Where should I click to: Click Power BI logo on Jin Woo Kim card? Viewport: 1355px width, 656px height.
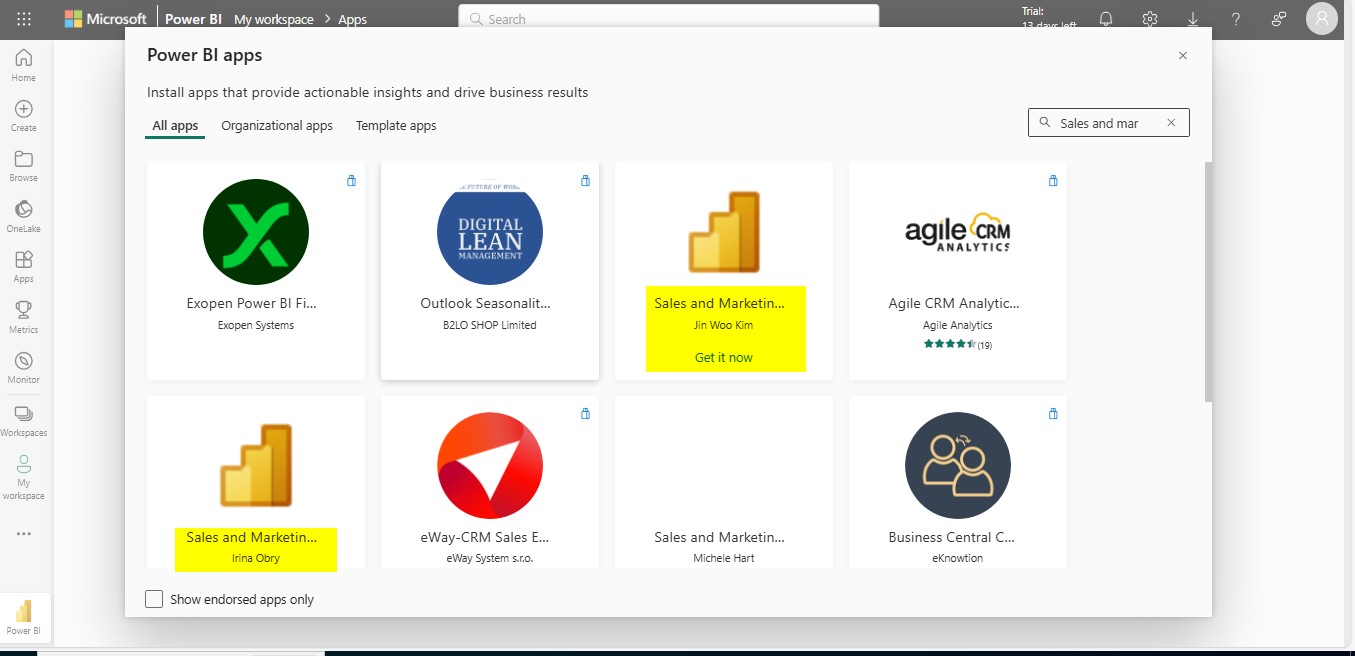tap(724, 232)
